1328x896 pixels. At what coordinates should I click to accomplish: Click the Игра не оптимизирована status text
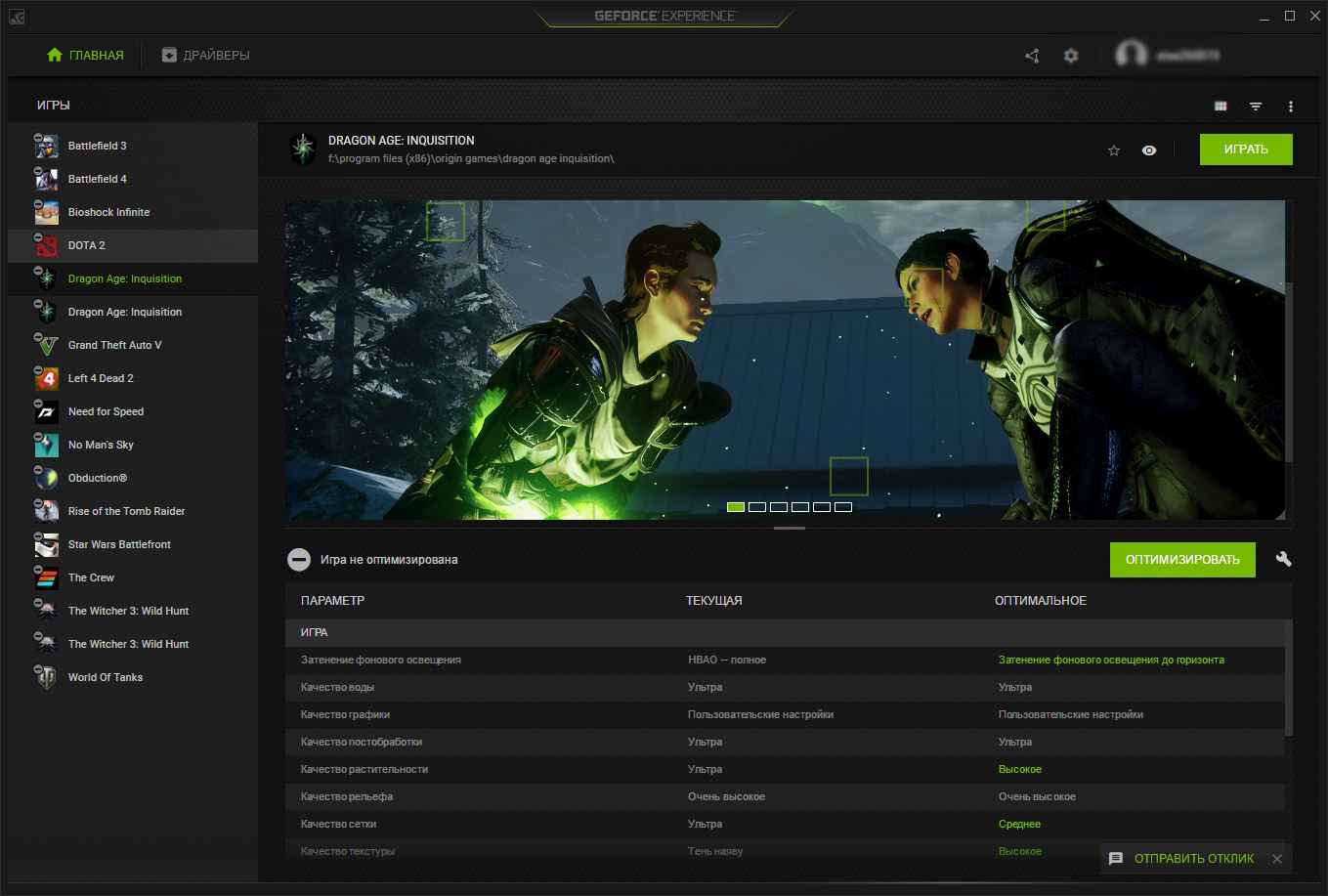(389, 560)
